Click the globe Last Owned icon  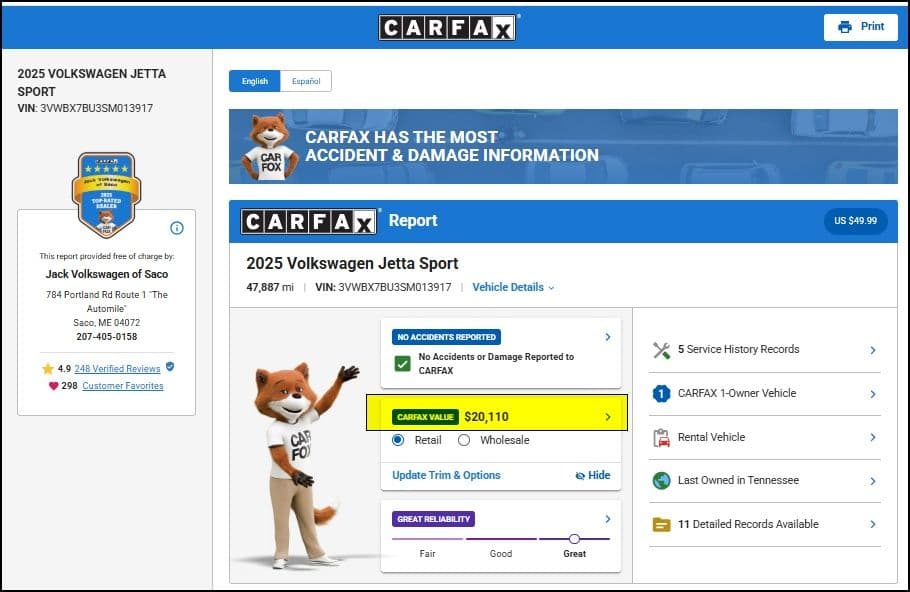tap(662, 481)
